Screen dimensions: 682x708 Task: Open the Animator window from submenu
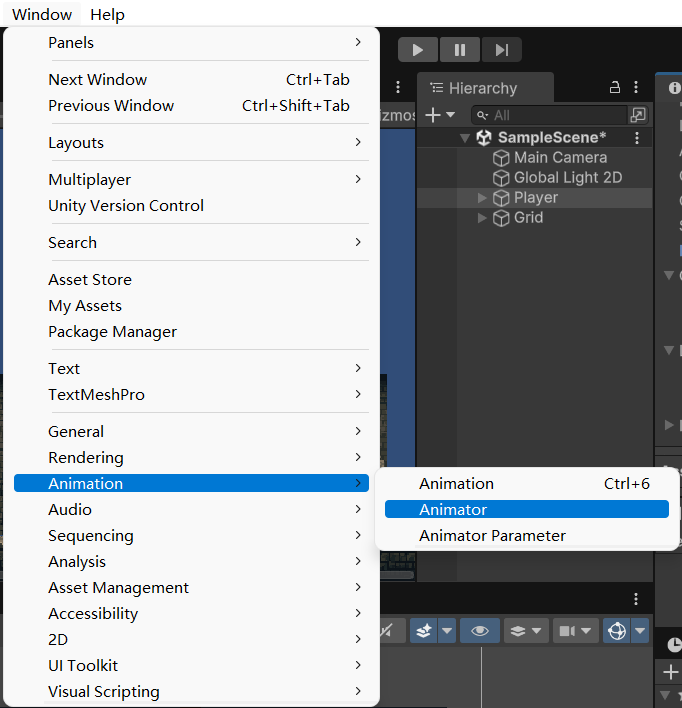pyautogui.click(x=527, y=509)
